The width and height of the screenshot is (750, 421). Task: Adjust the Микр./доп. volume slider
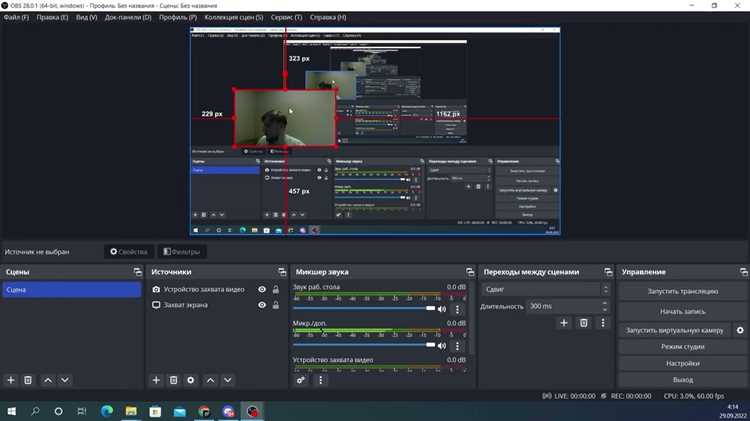[364, 345]
